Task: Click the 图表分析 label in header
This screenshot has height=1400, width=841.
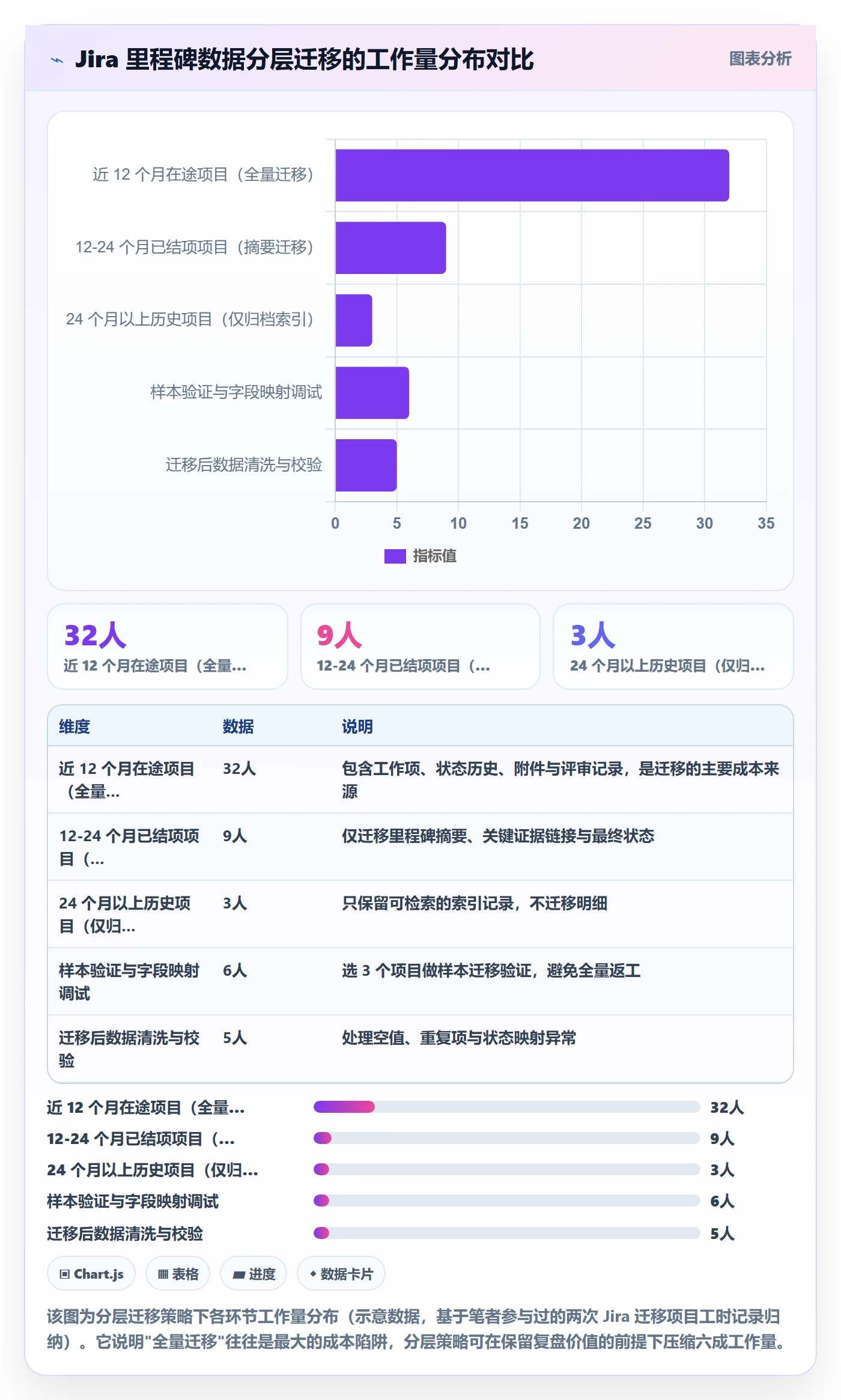Action: (760, 59)
